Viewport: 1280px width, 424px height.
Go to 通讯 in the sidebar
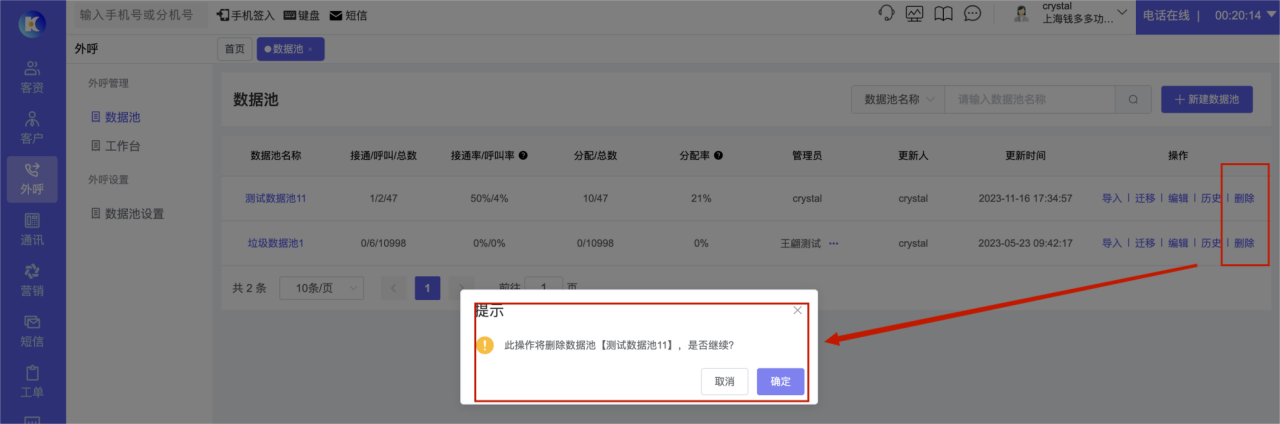coord(32,229)
